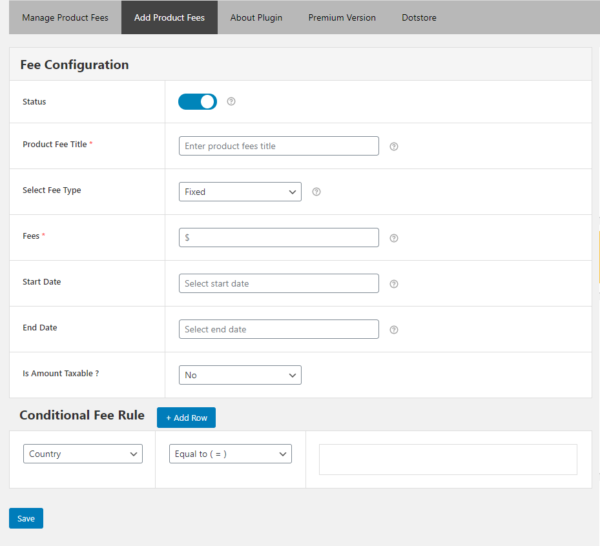The width and height of the screenshot is (600, 546).
Task: Save the fee configuration
Action: tap(26, 518)
